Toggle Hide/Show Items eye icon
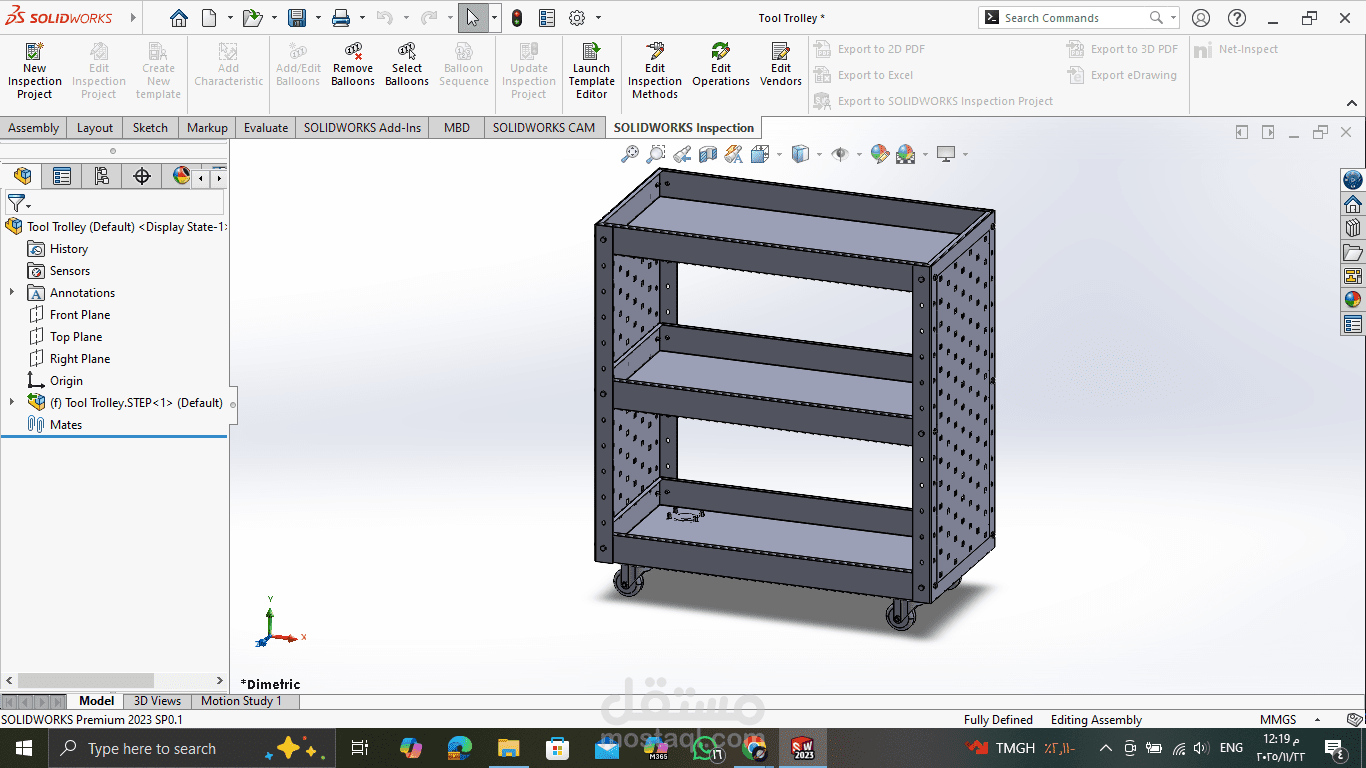 pyautogui.click(x=840, y=153)
